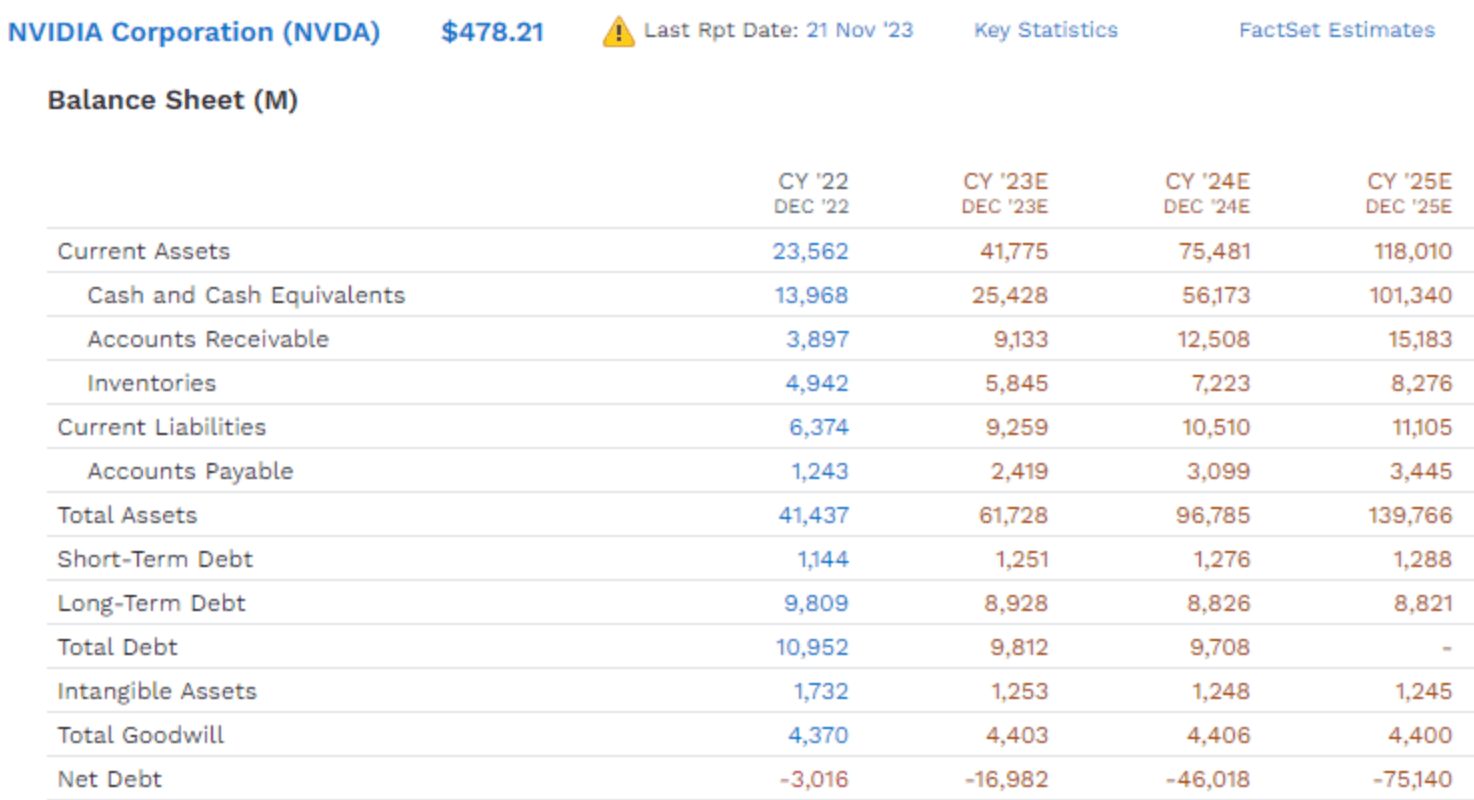Click Total Debt estimate 9,708

(x=1219, y=647)
